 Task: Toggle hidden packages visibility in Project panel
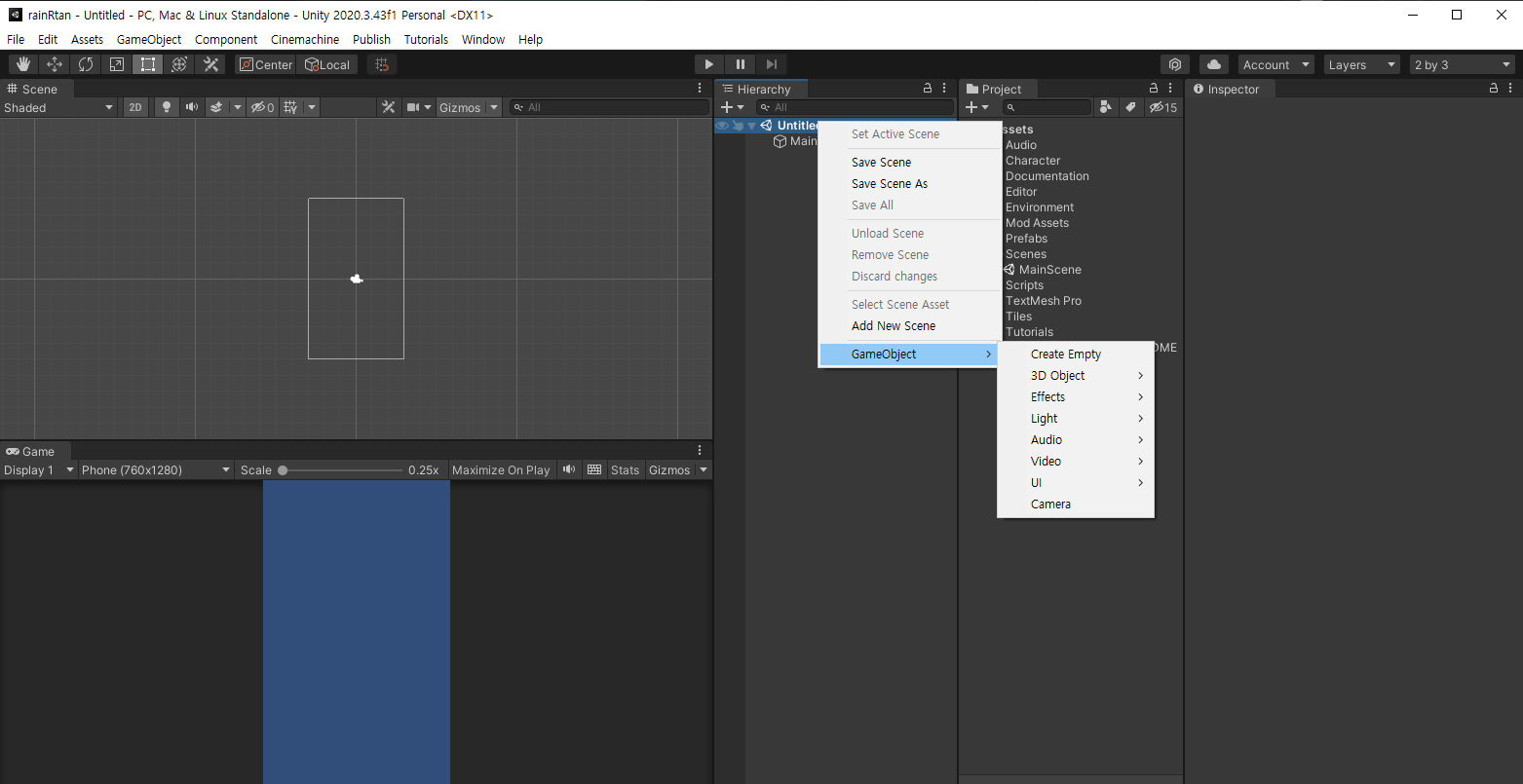coord(1162,107)
